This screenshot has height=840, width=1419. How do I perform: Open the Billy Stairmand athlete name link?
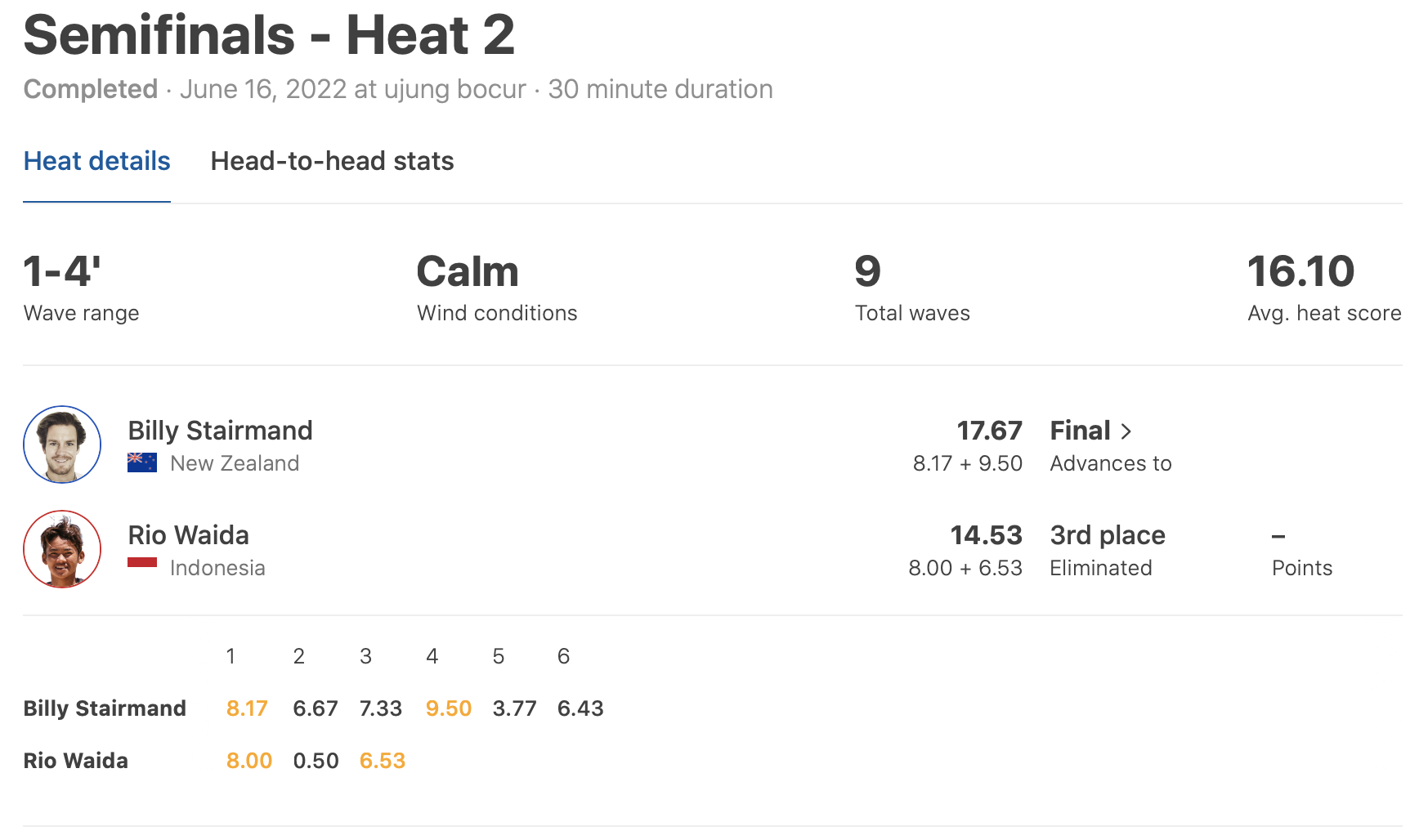tap(220, 431)
